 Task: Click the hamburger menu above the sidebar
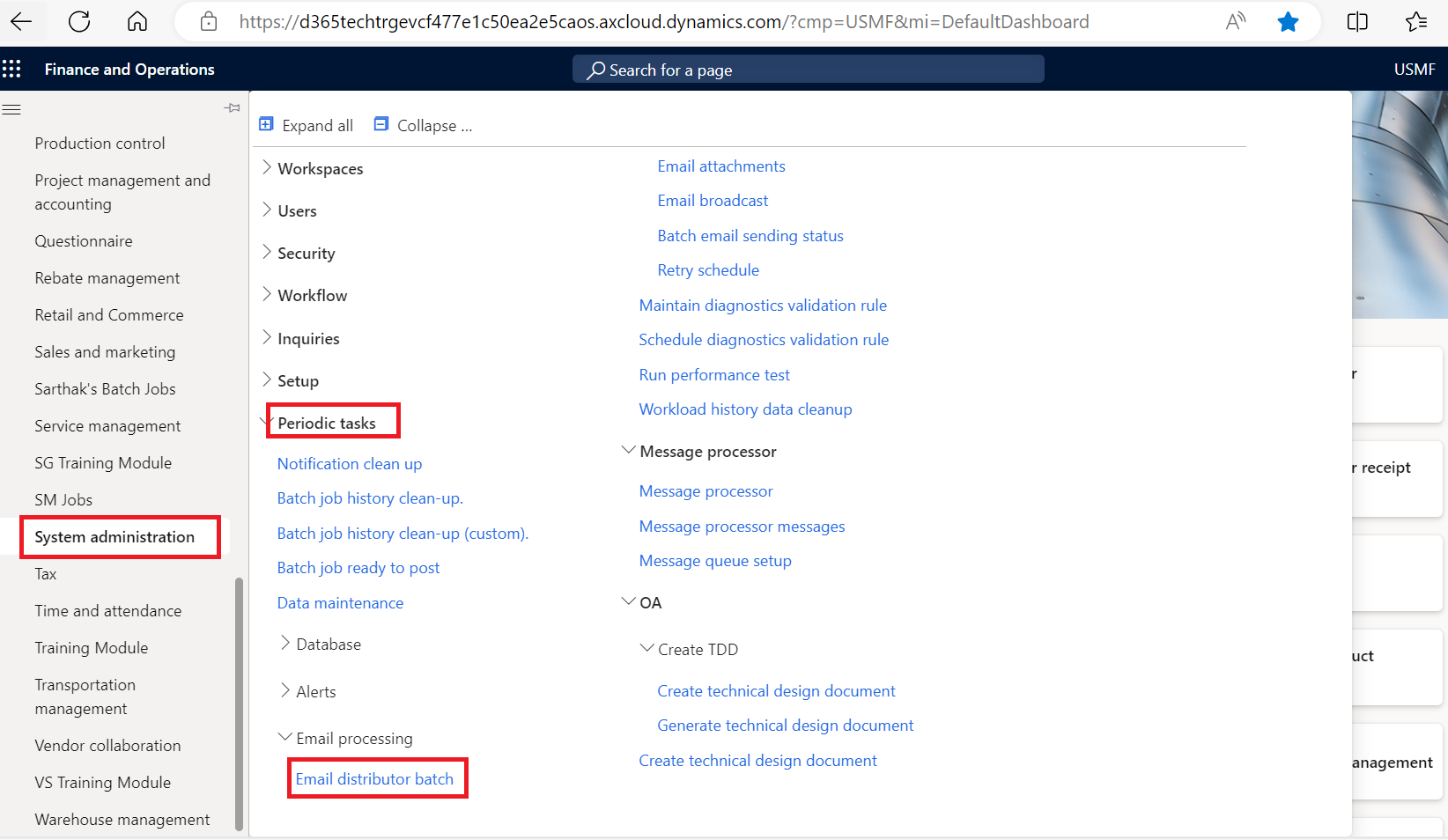point(11,109)
